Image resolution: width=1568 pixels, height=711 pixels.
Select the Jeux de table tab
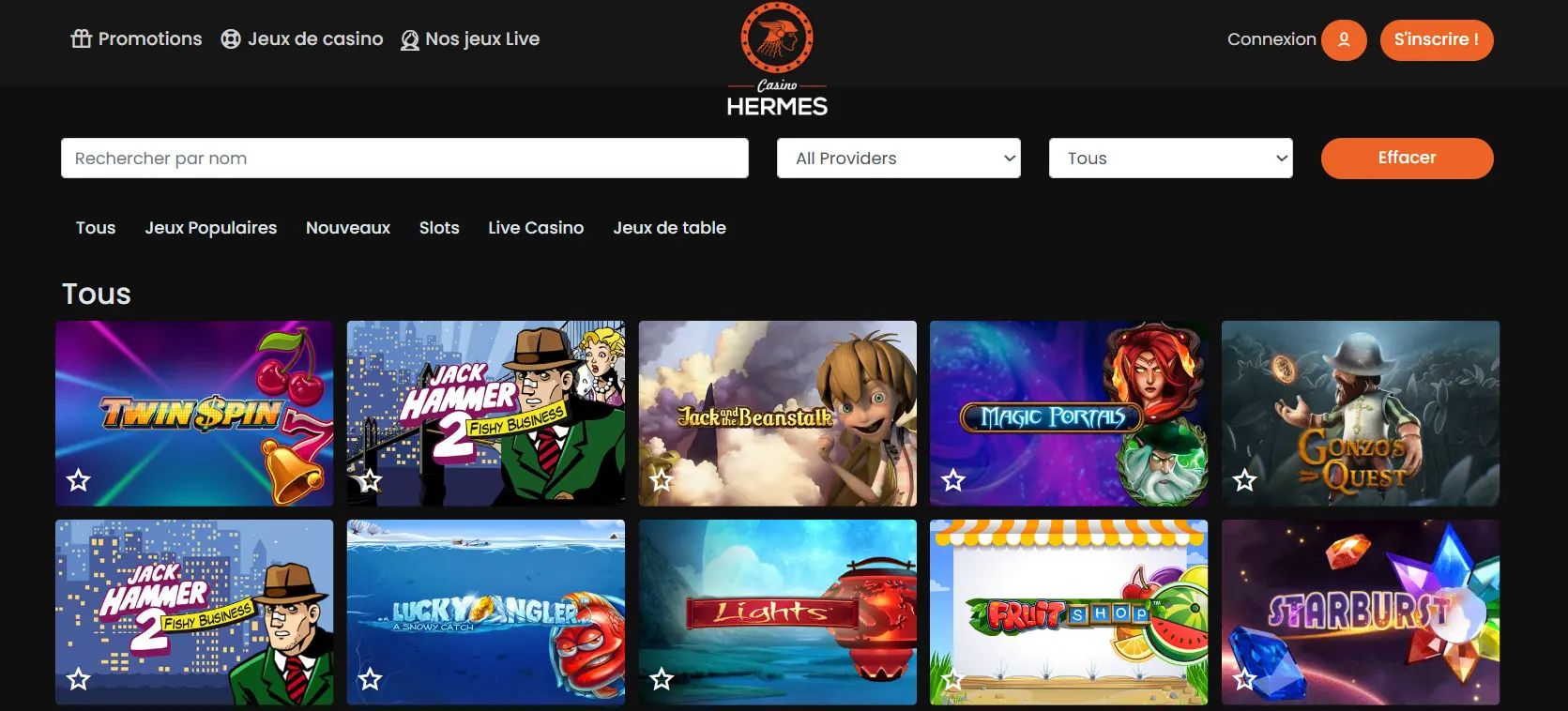click(670, 228)
